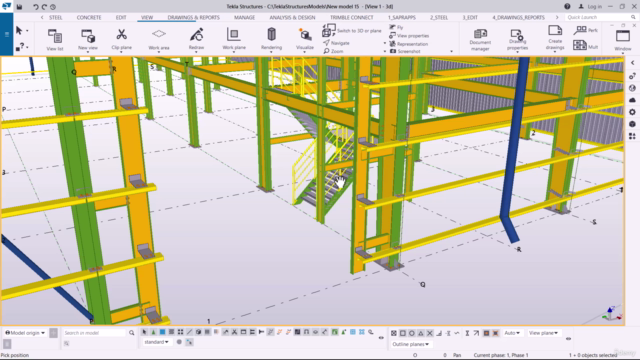The height and width of the screenshot is (360, 640).
Task: Switch to DRAWINGS & REPORTS tab
Action: tap(193, 18)
